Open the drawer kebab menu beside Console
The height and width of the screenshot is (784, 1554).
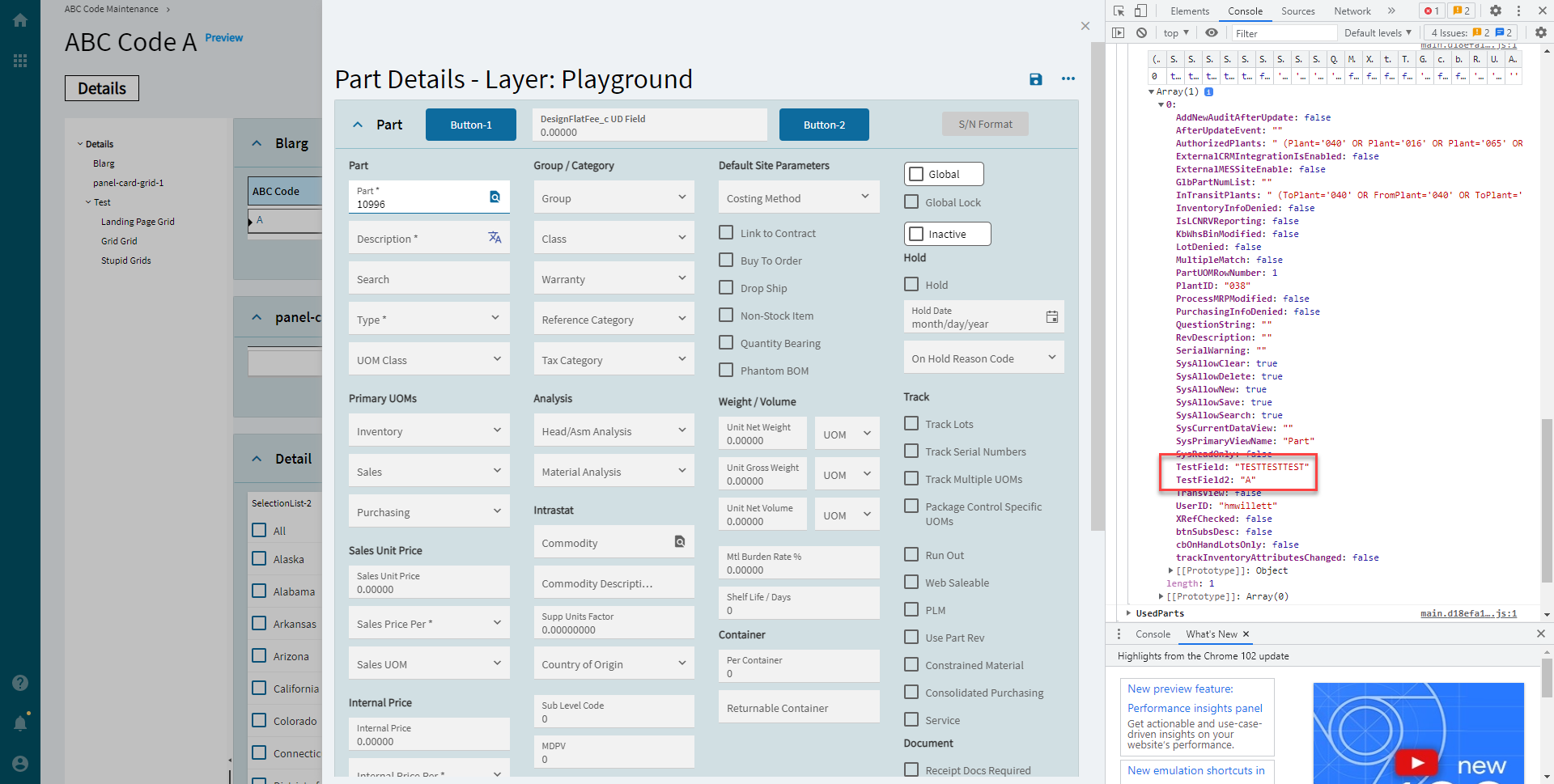click(1119, 634)
